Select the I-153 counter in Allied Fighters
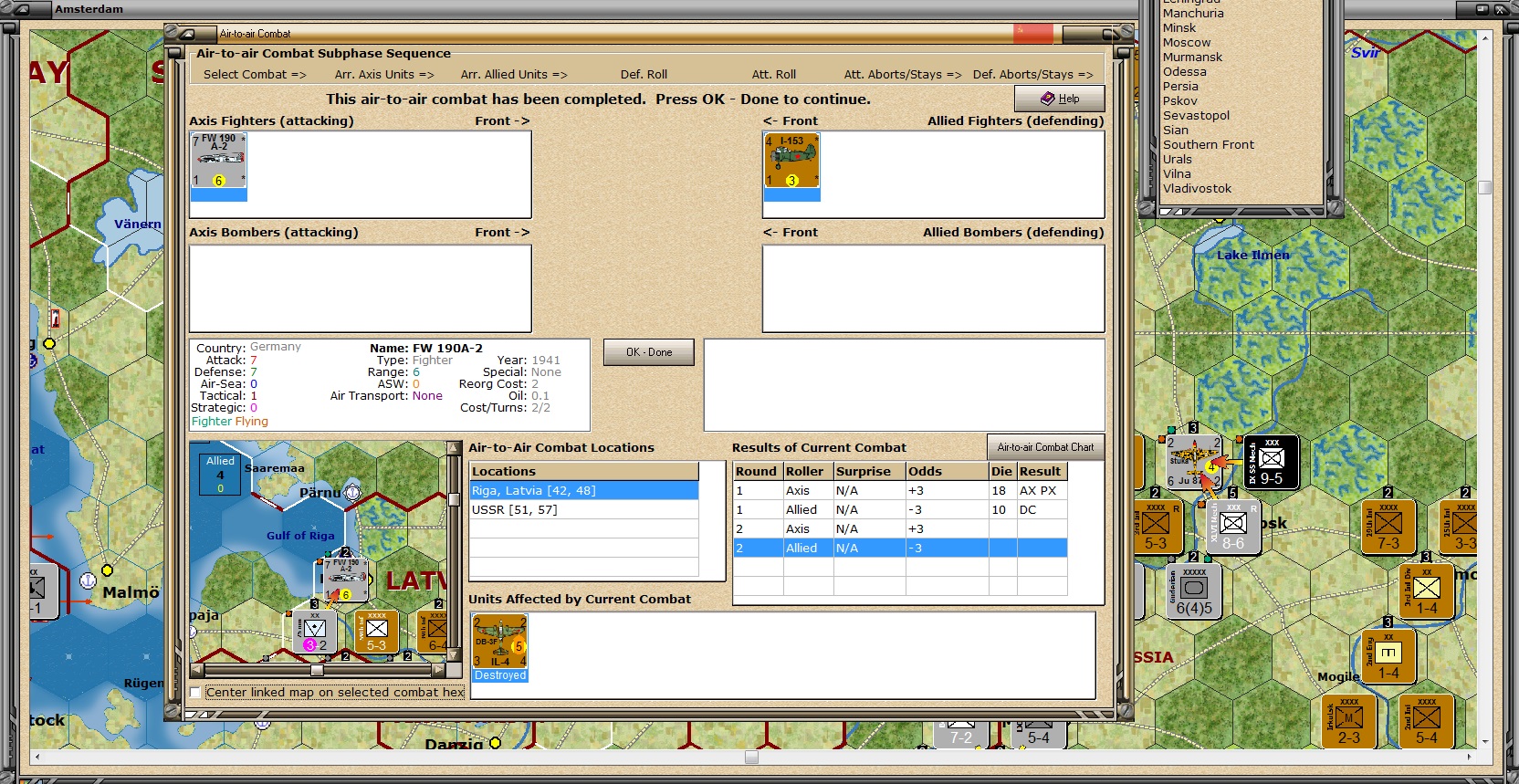Screen dimensions: 1519x784 [791, 161]
